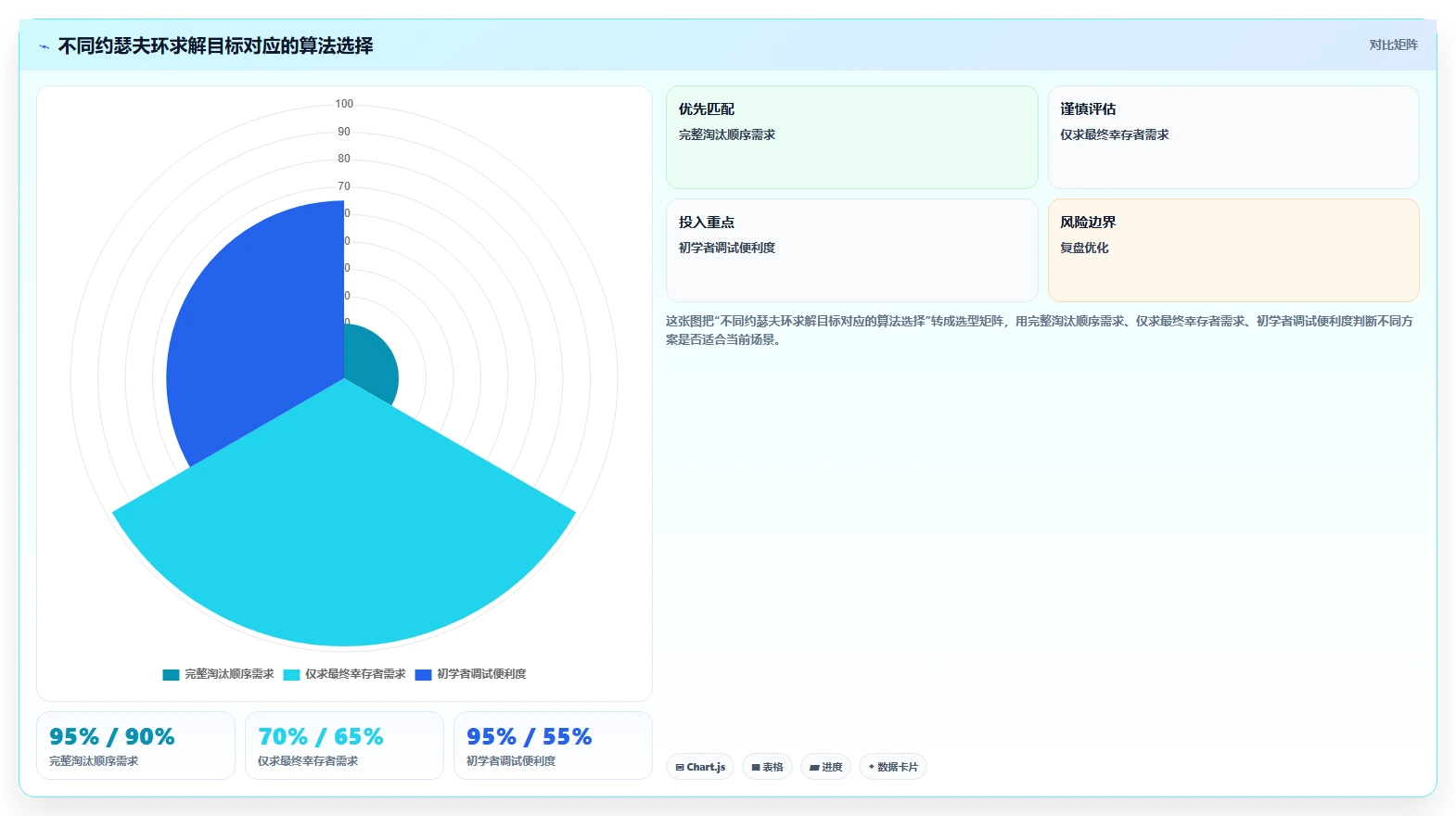Viewport: 1456px width, 816px height.
Task: Open the 风险边界 matrix card
Action: click(1233, 250)
